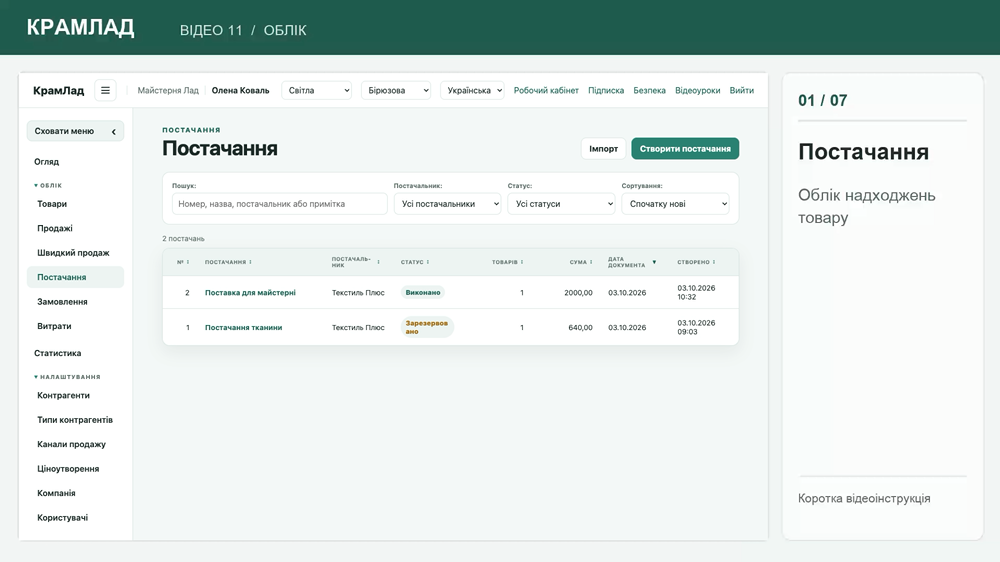The height and width of the screenshot is (562, 1000).
Task: Click the Виконано status badge
Action: 423,293
